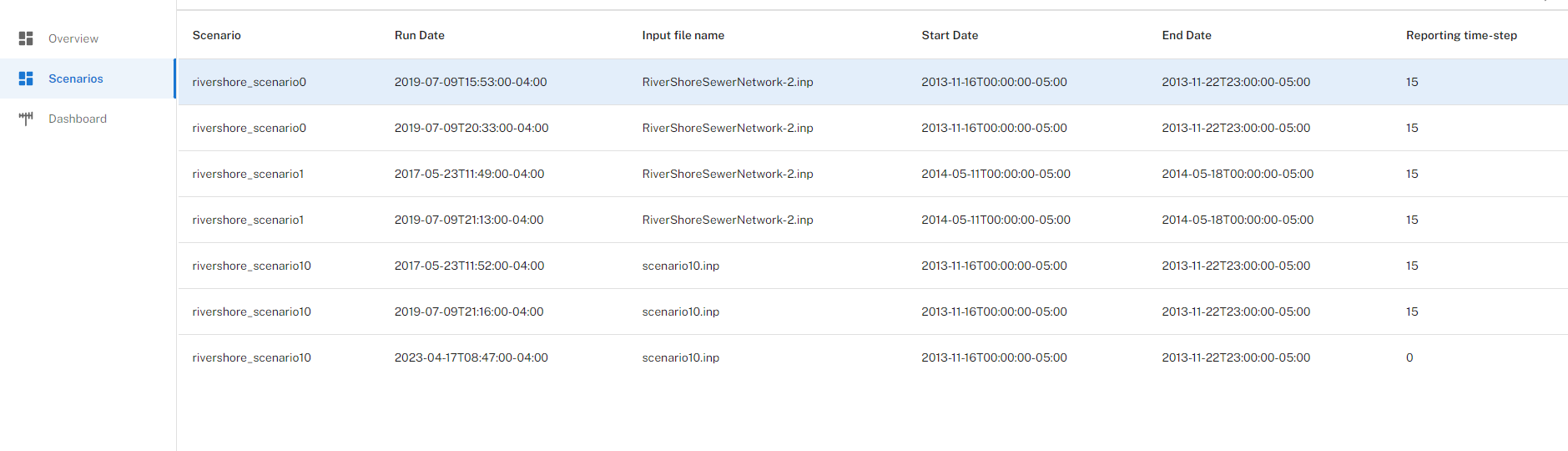The height and width of the screenshot is (451, 1568).
Task: Click scenario10.inp in the 21:16 run row
Action: click(681, 312)
